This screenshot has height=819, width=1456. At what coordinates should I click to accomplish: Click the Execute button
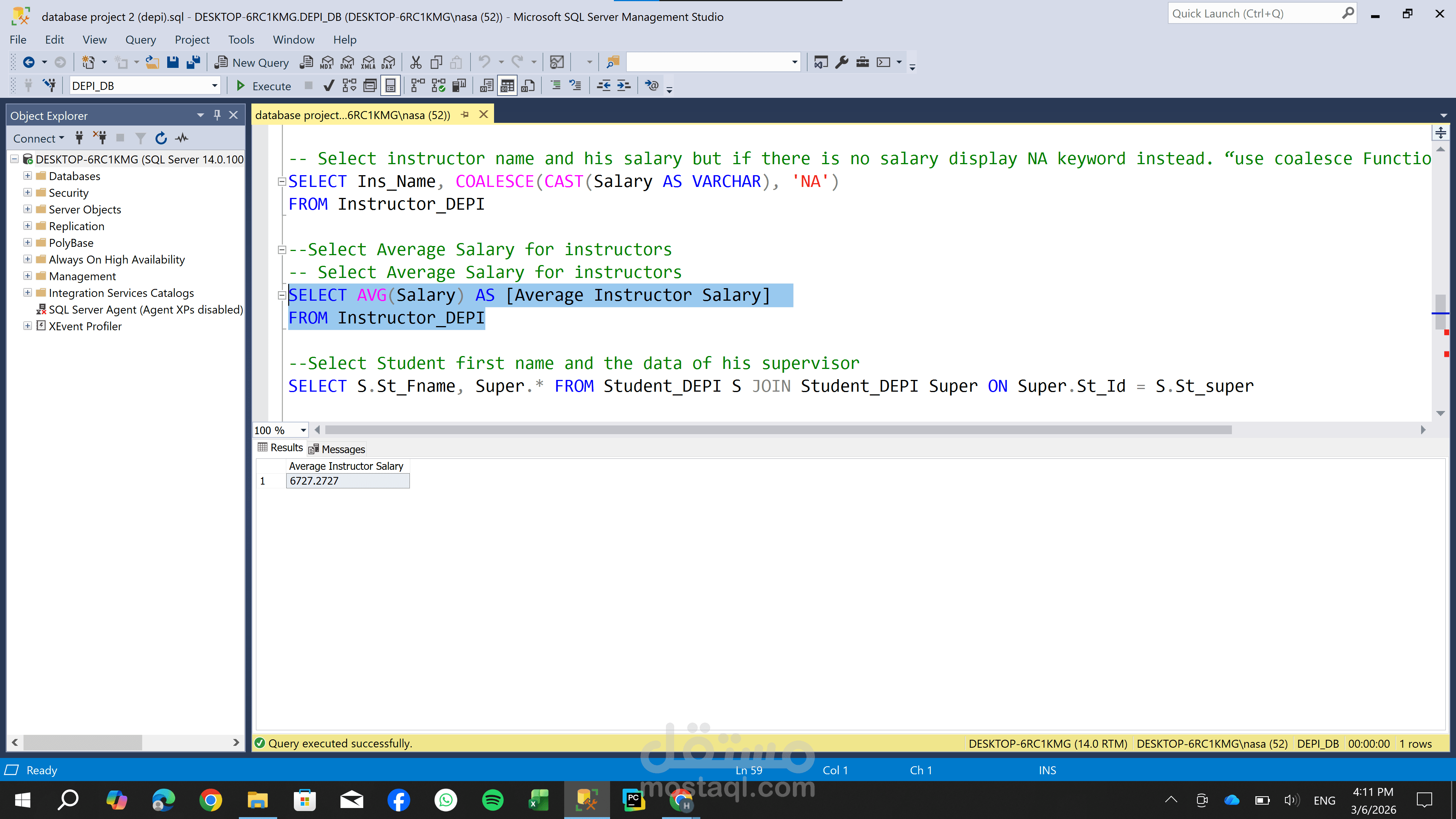click(264, 86)
